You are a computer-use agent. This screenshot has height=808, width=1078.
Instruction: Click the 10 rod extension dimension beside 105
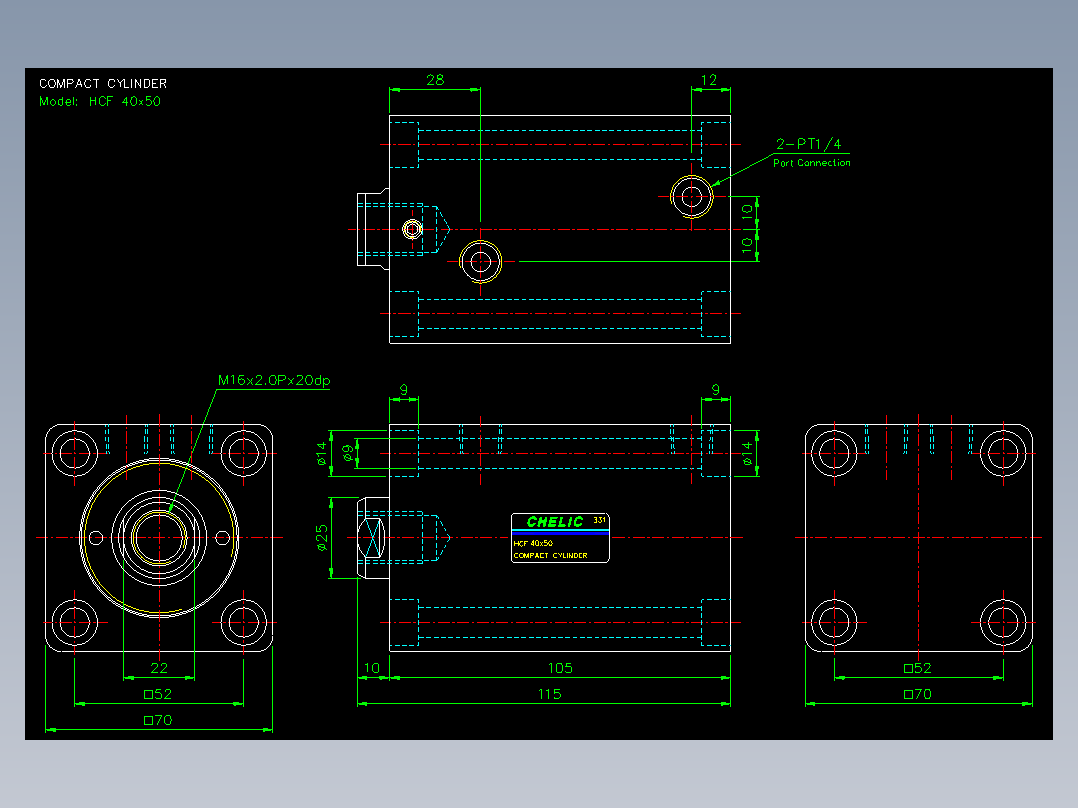click(372, 668)
